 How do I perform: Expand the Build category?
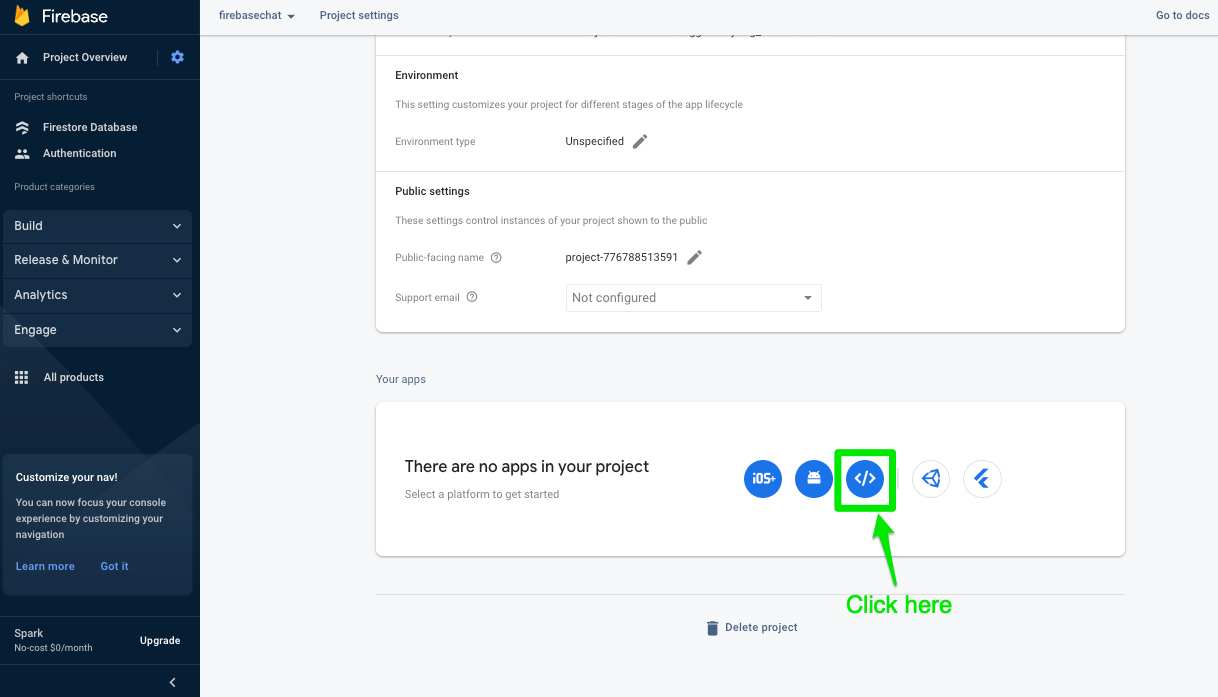(97, 226)
